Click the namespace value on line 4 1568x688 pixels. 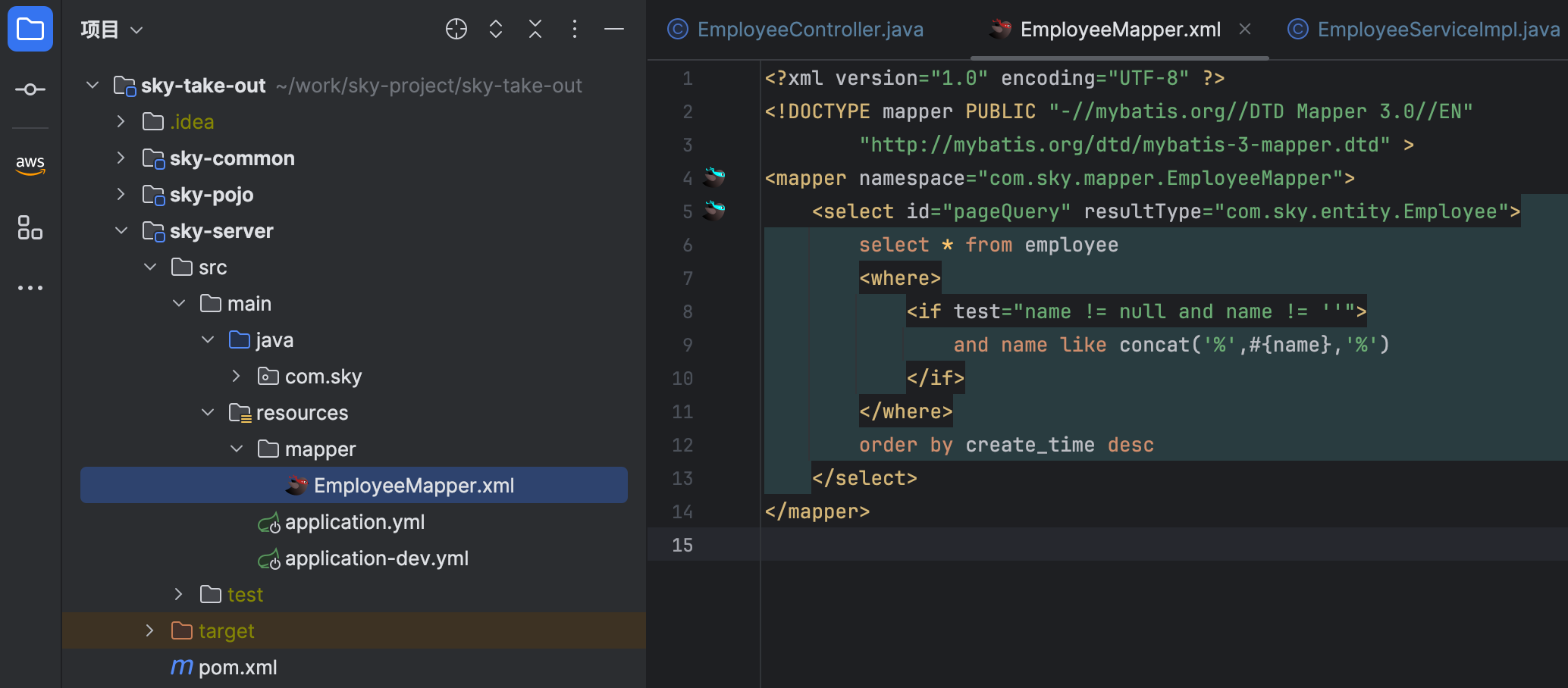pos(1160,178)
